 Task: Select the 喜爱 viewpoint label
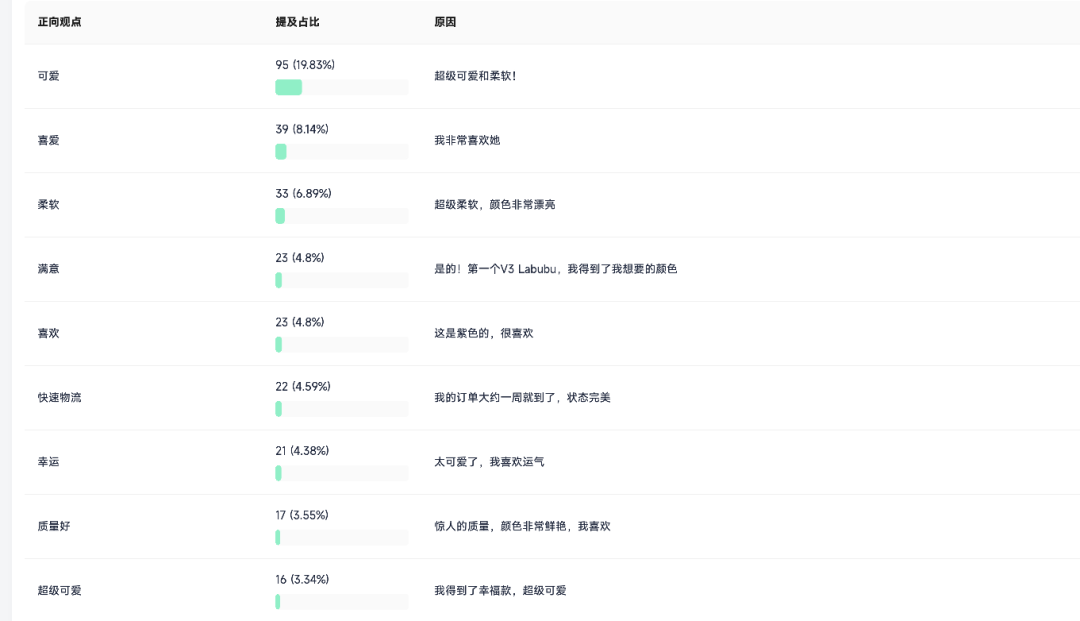(44, 140)
